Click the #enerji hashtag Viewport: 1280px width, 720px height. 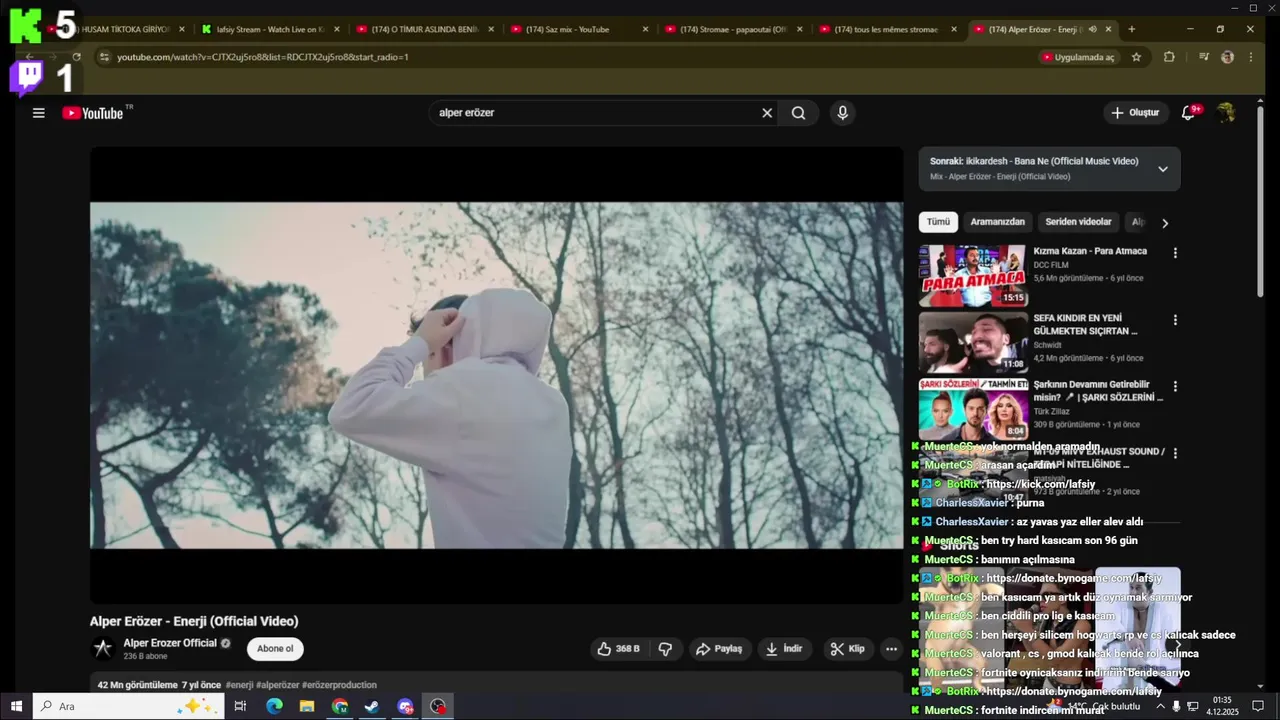tap(239, 685)
